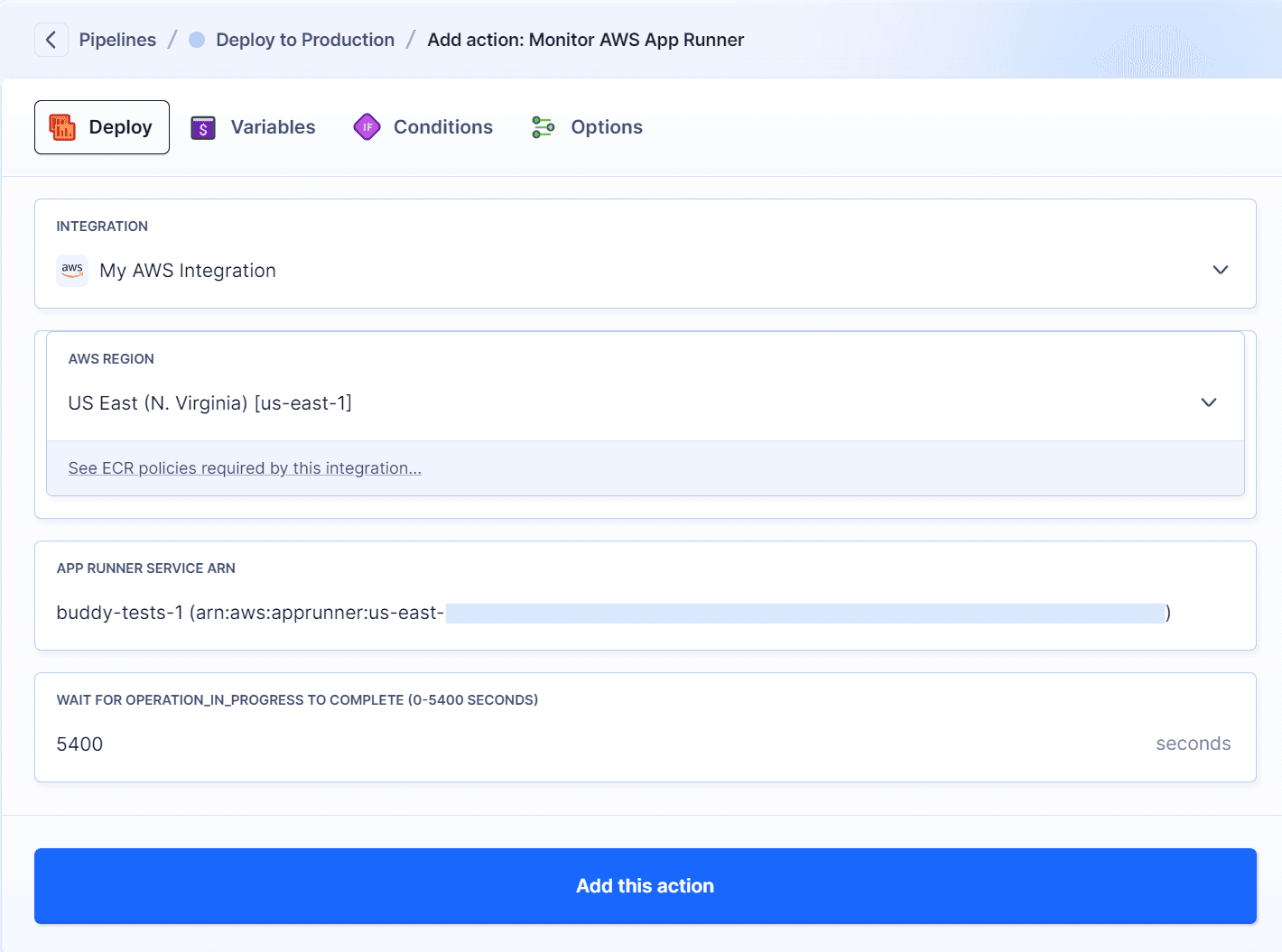Click the dollar sign Variables icon
The height and width of the screenshot is (952, 1282).
[x=202, y=127]
